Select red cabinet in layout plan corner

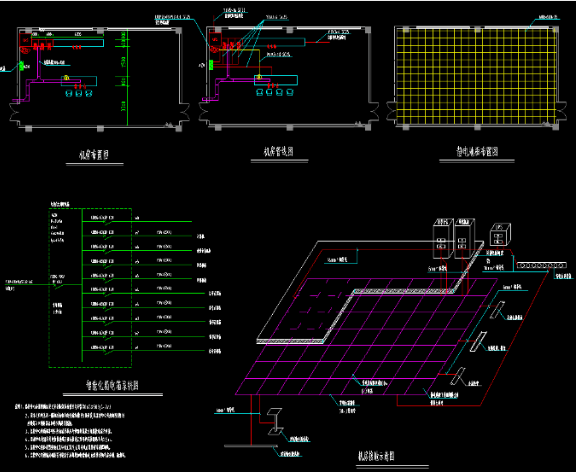click(x=26, y=39)
